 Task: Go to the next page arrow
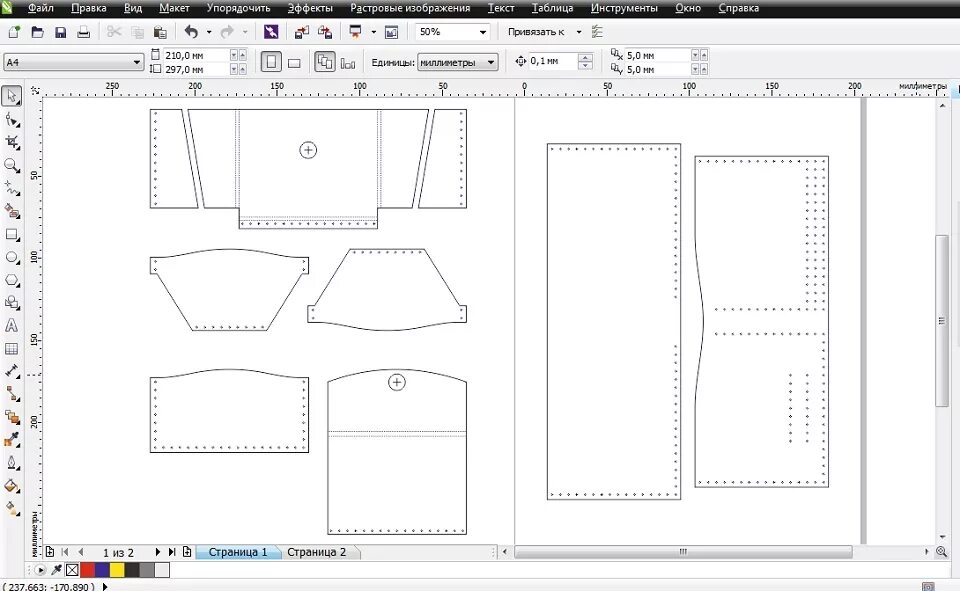tap(157, 552)
